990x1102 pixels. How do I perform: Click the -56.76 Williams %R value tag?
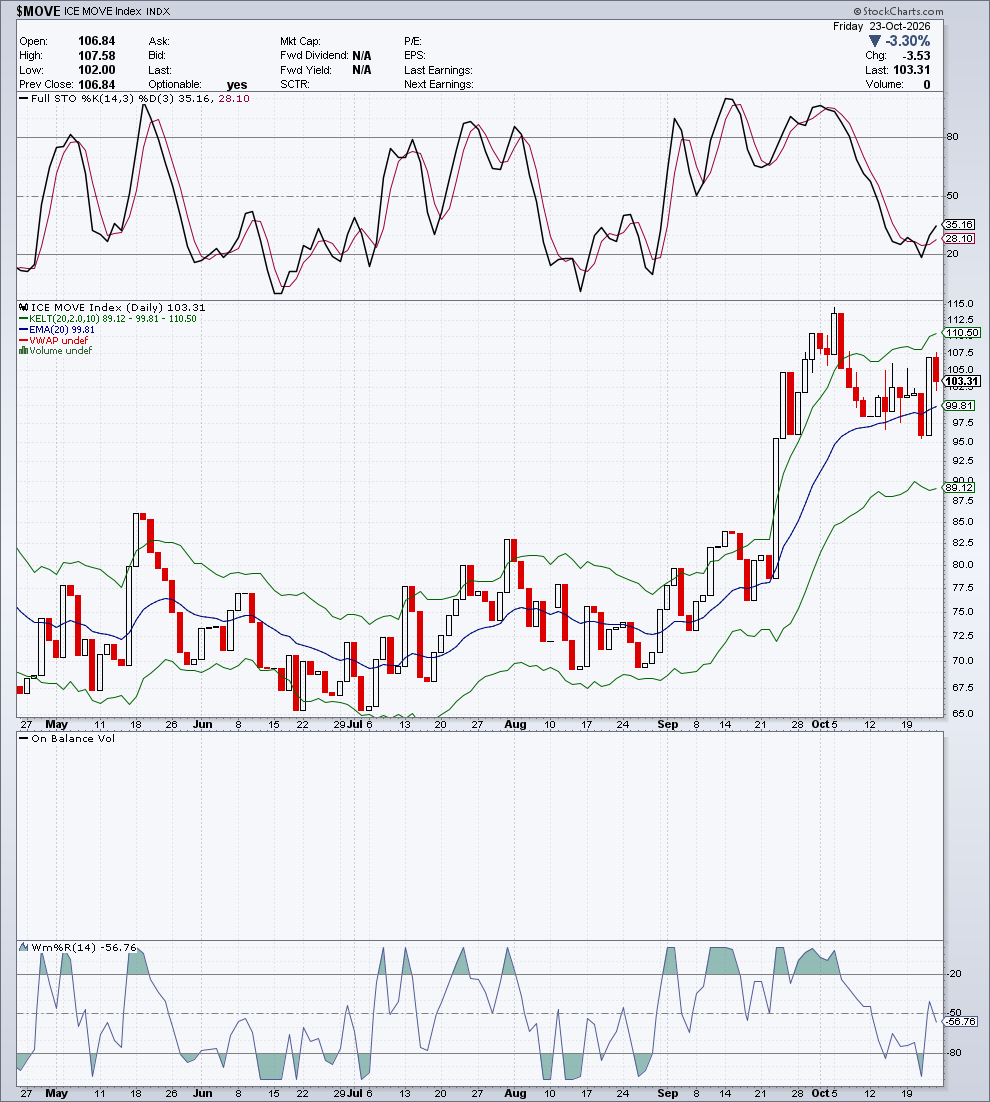pos(961,1021)
